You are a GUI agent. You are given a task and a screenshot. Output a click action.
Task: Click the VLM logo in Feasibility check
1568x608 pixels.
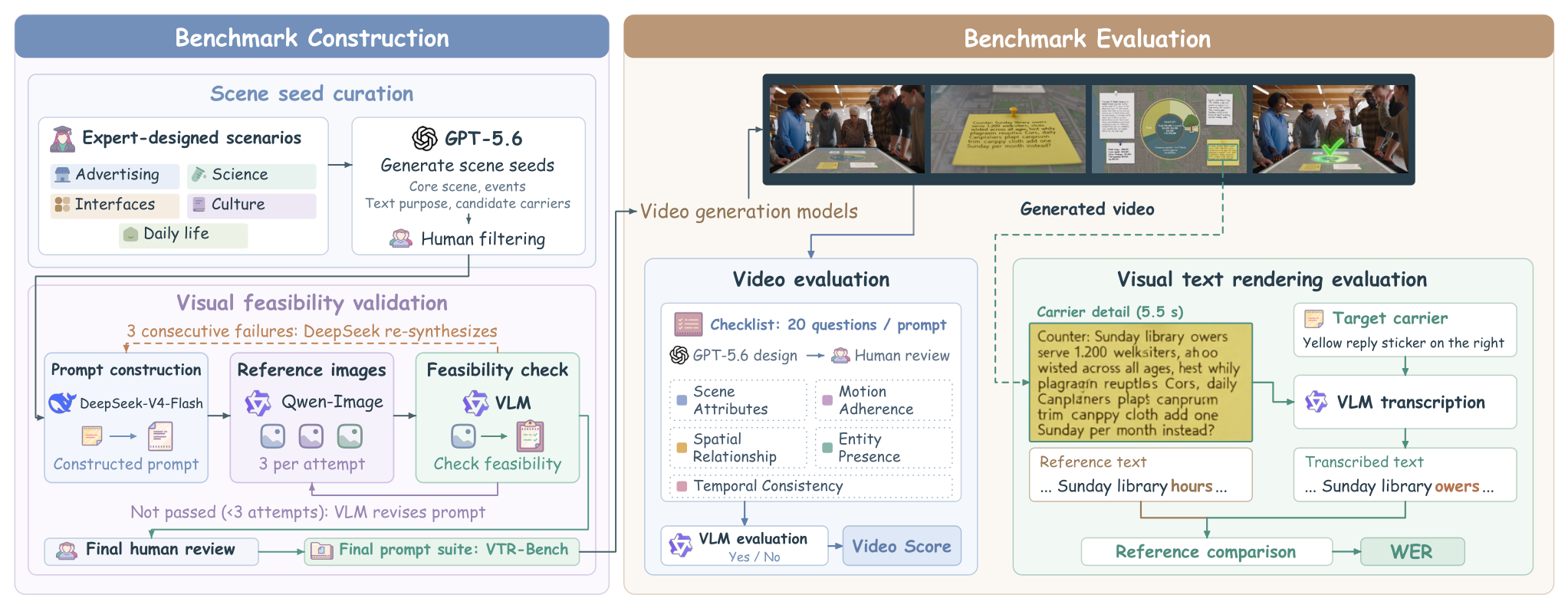tap(475, 403)
